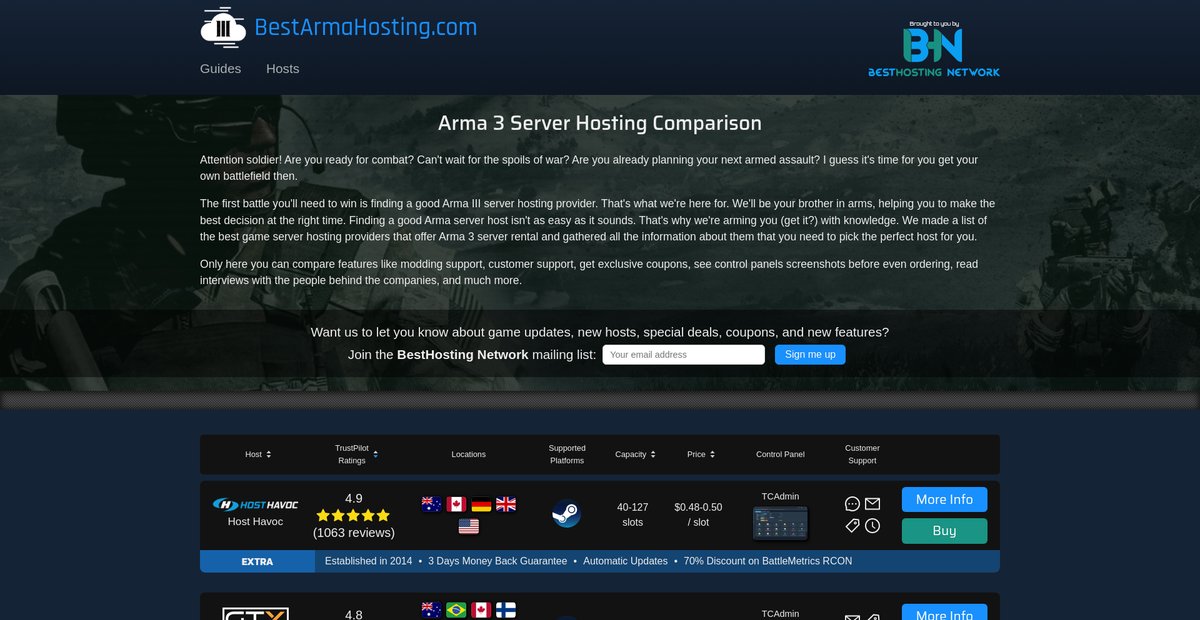Click Host Havoc 40-127 slots capacity
The height and width of the screenshot is (620, 1200).
click(633, 514)
